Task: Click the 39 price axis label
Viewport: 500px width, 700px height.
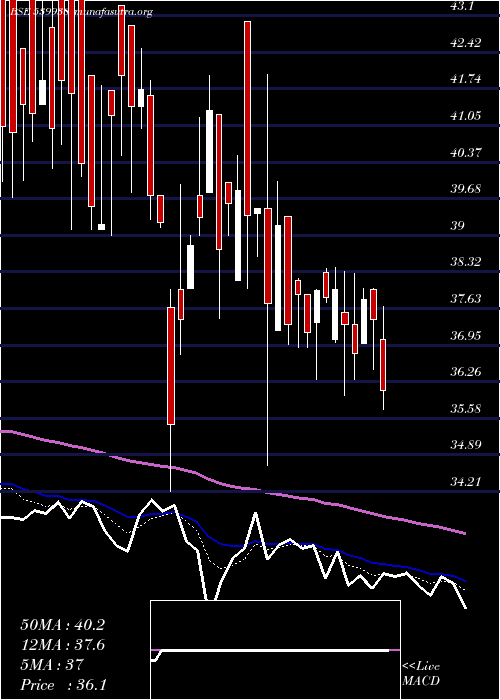Action: point(458,225)
